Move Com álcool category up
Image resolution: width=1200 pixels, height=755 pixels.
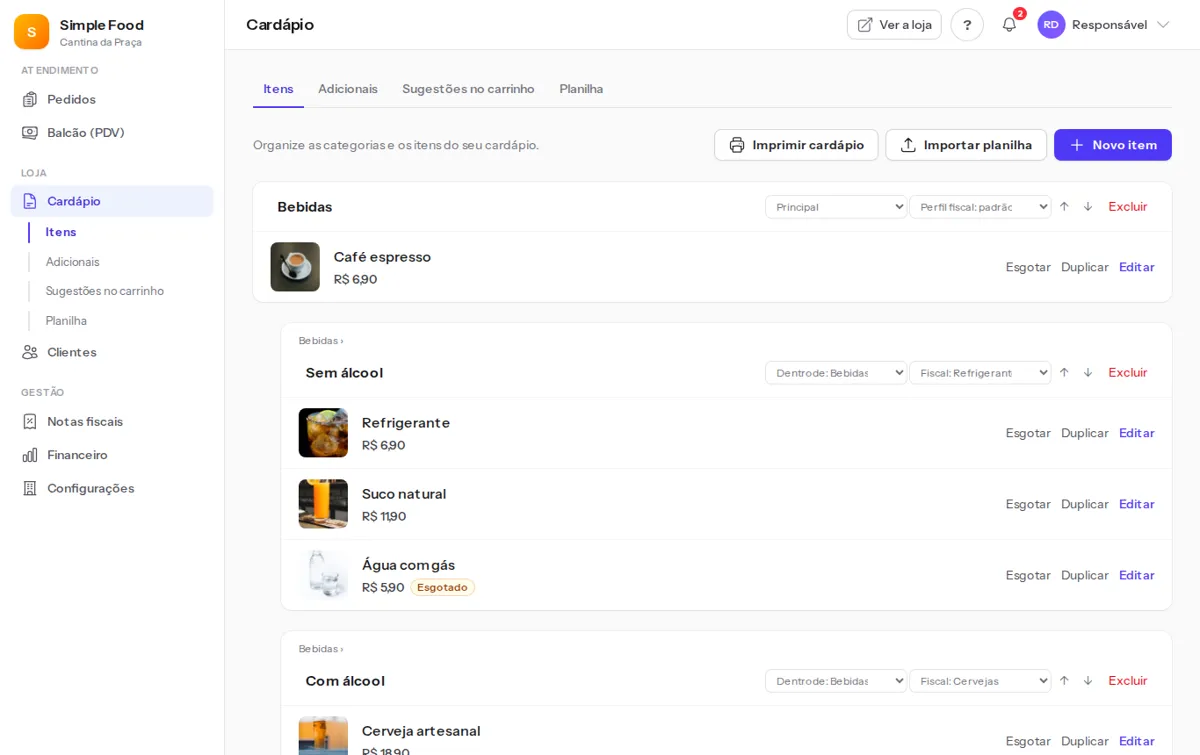tap(1064, 681)
